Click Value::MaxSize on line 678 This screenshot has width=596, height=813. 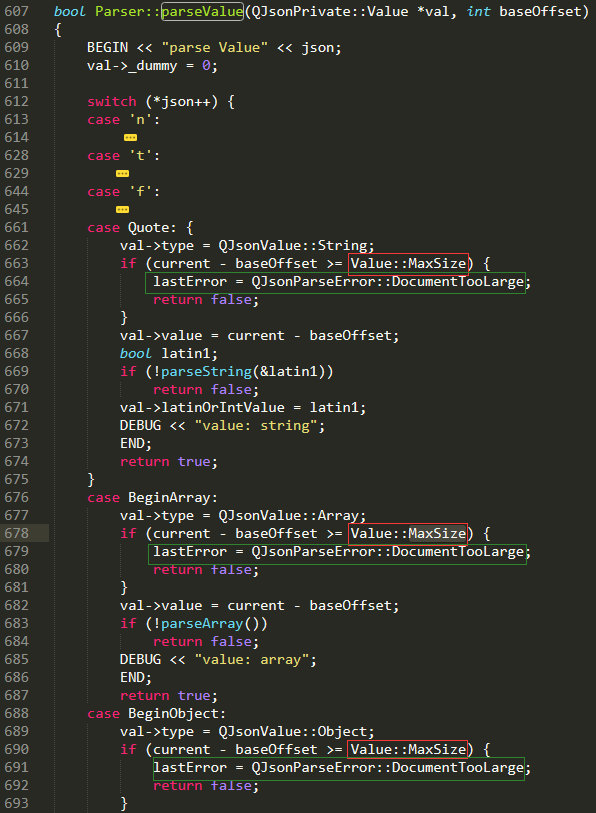pyautogui.click(x=408, y=534)
